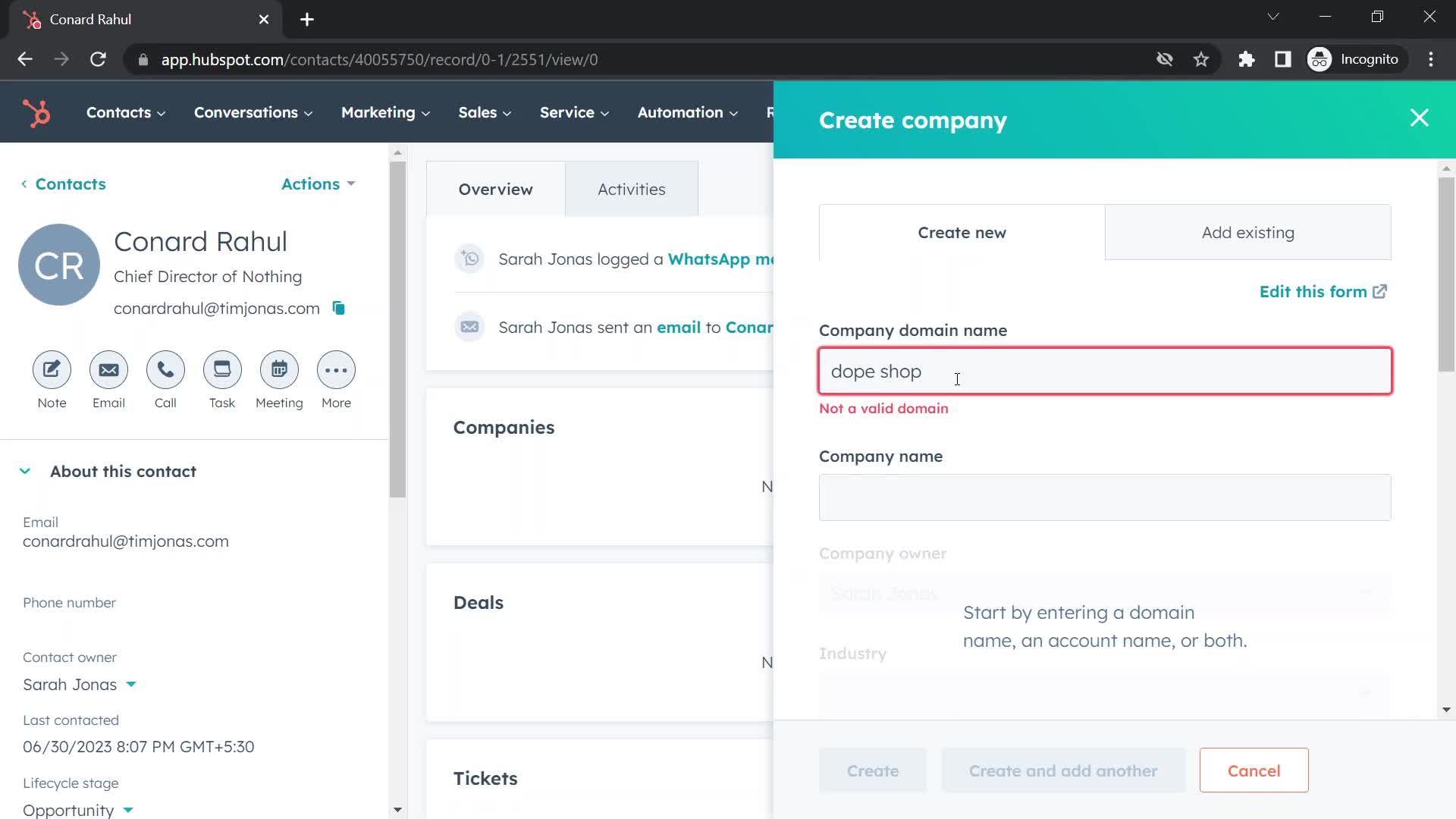The width and height of the screenshot is (1456, 819).
Task: Click the Add existing button
Action: [1249, 232]
